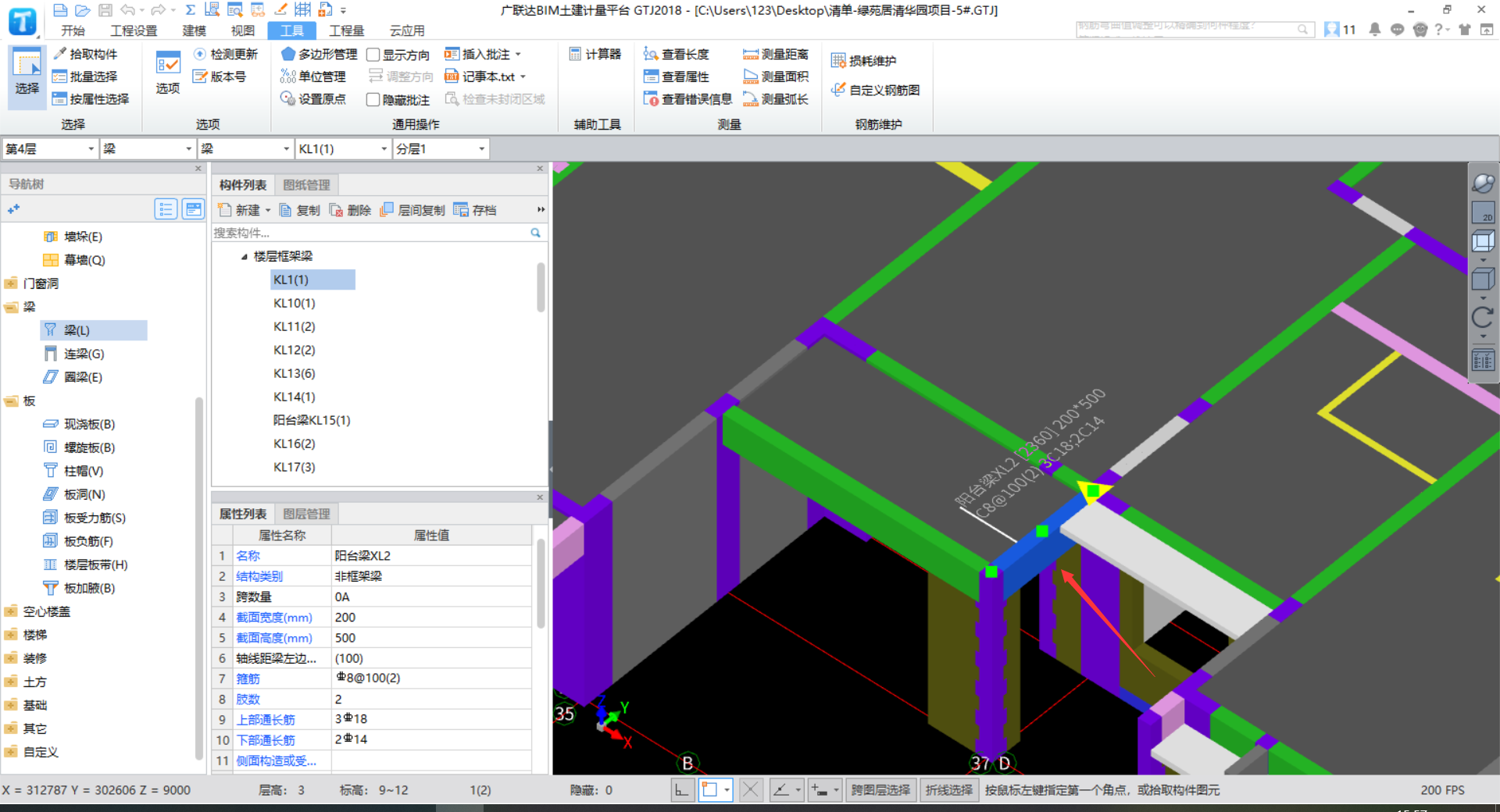
Task: Click the 阳台梁XL2 name value cell
Action: pyautogui.click(x=432, y=556)
